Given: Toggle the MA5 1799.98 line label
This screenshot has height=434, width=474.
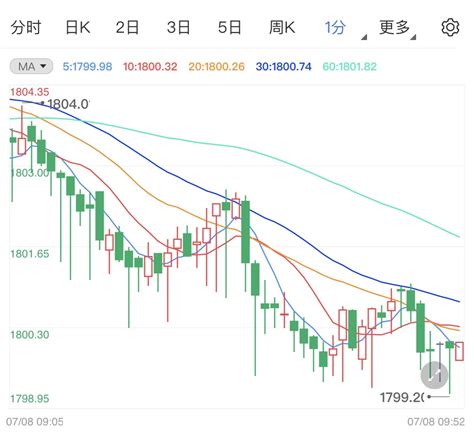Looking at the screenshot, I should click(87, 67).
